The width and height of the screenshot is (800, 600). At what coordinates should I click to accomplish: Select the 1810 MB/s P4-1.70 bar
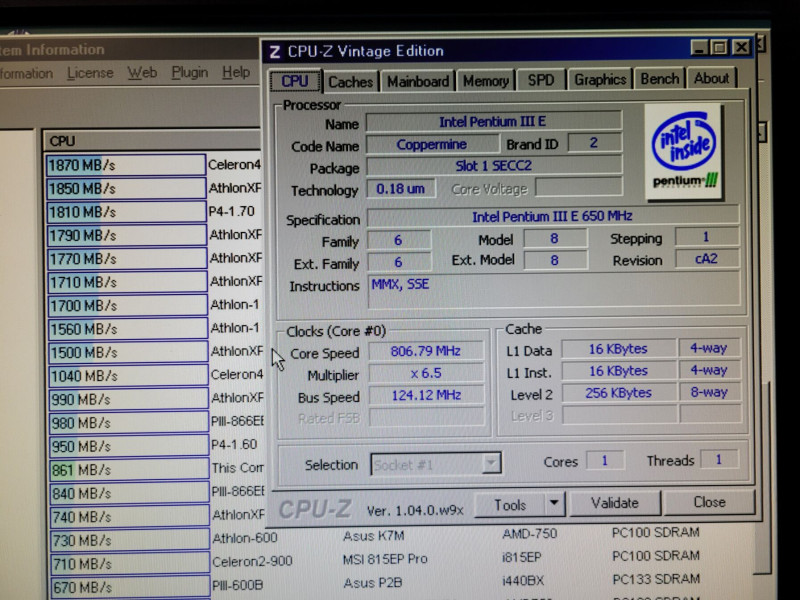pyautogui.click(x=127, y=212)
